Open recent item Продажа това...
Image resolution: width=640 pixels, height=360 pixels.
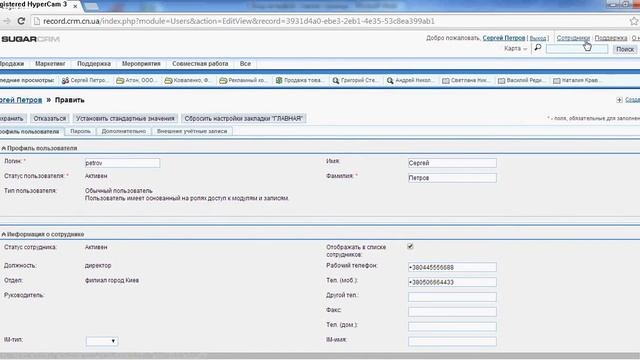pos(299,80)
